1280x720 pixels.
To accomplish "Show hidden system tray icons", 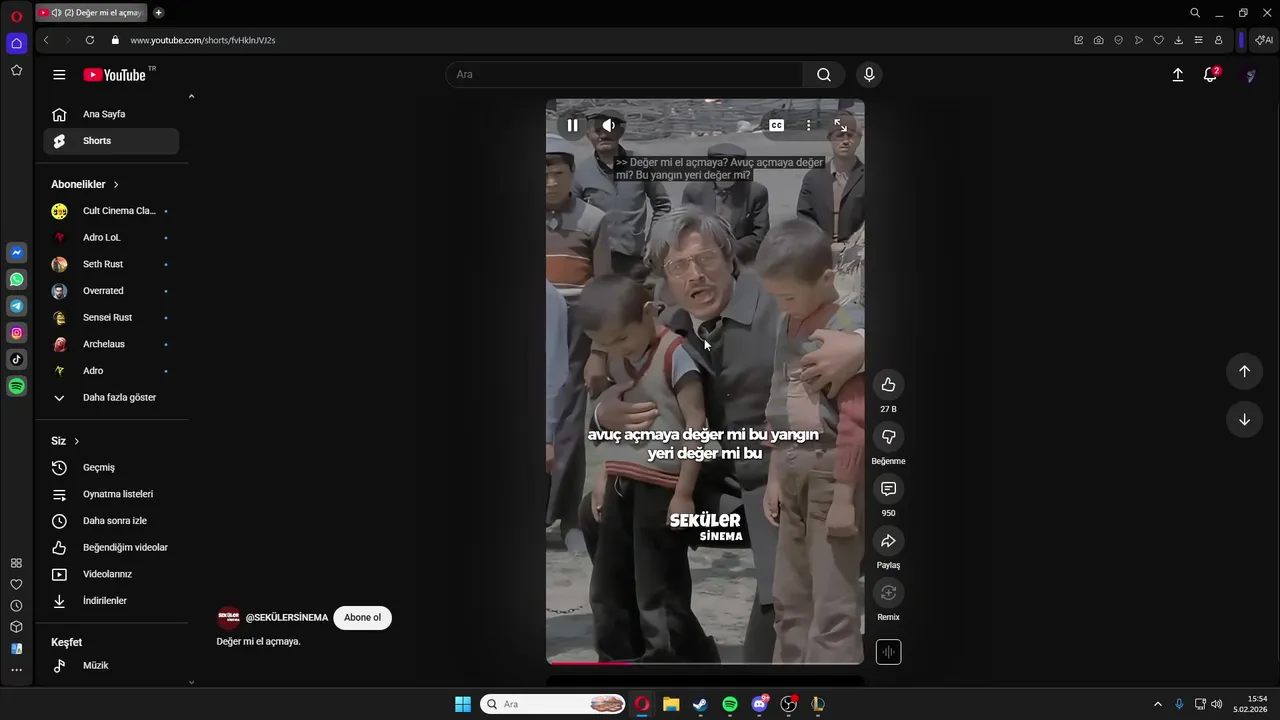I will 1158,704.
